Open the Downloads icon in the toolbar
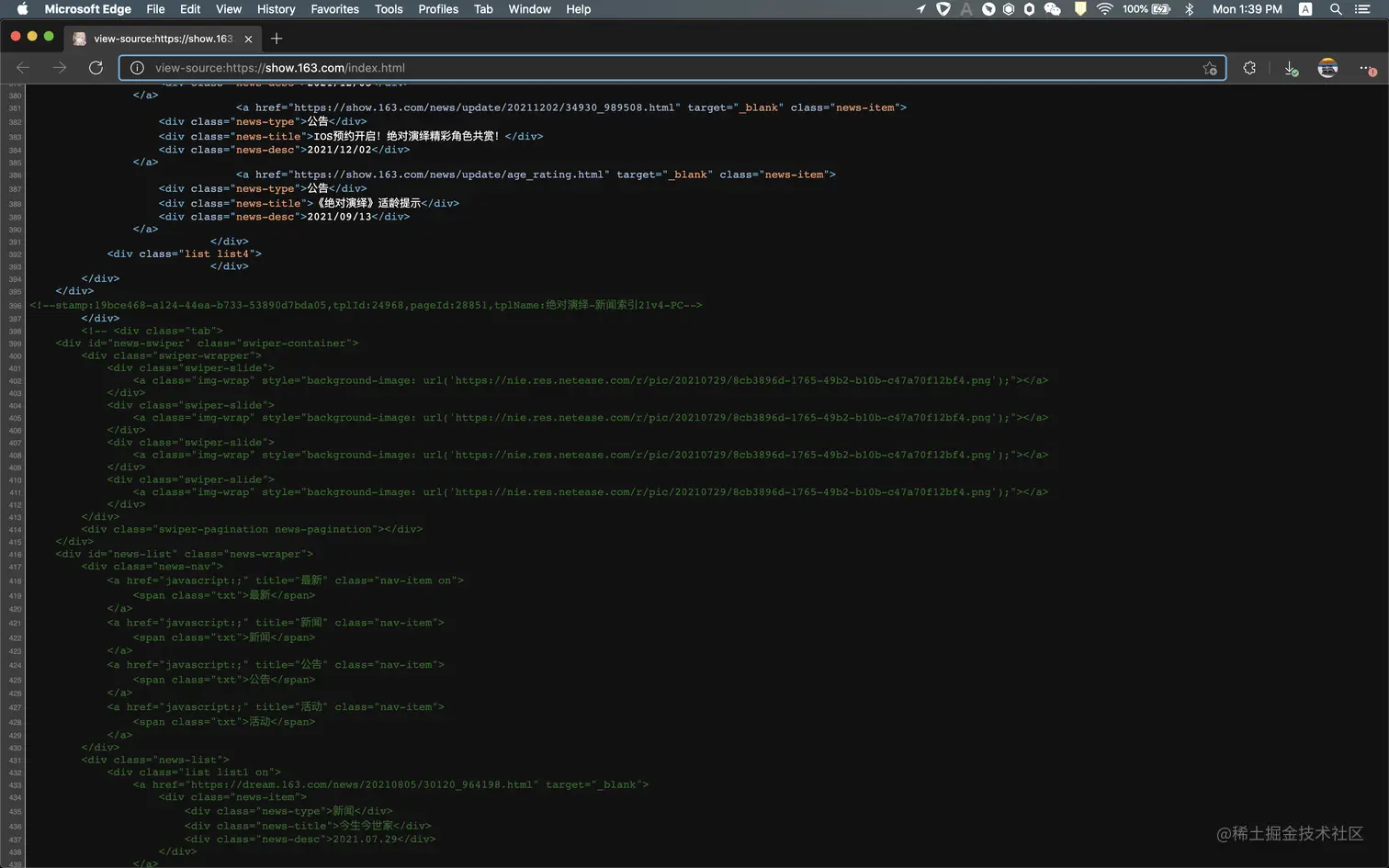Viewport: 1389px width, 868px height. (1291, 69)
